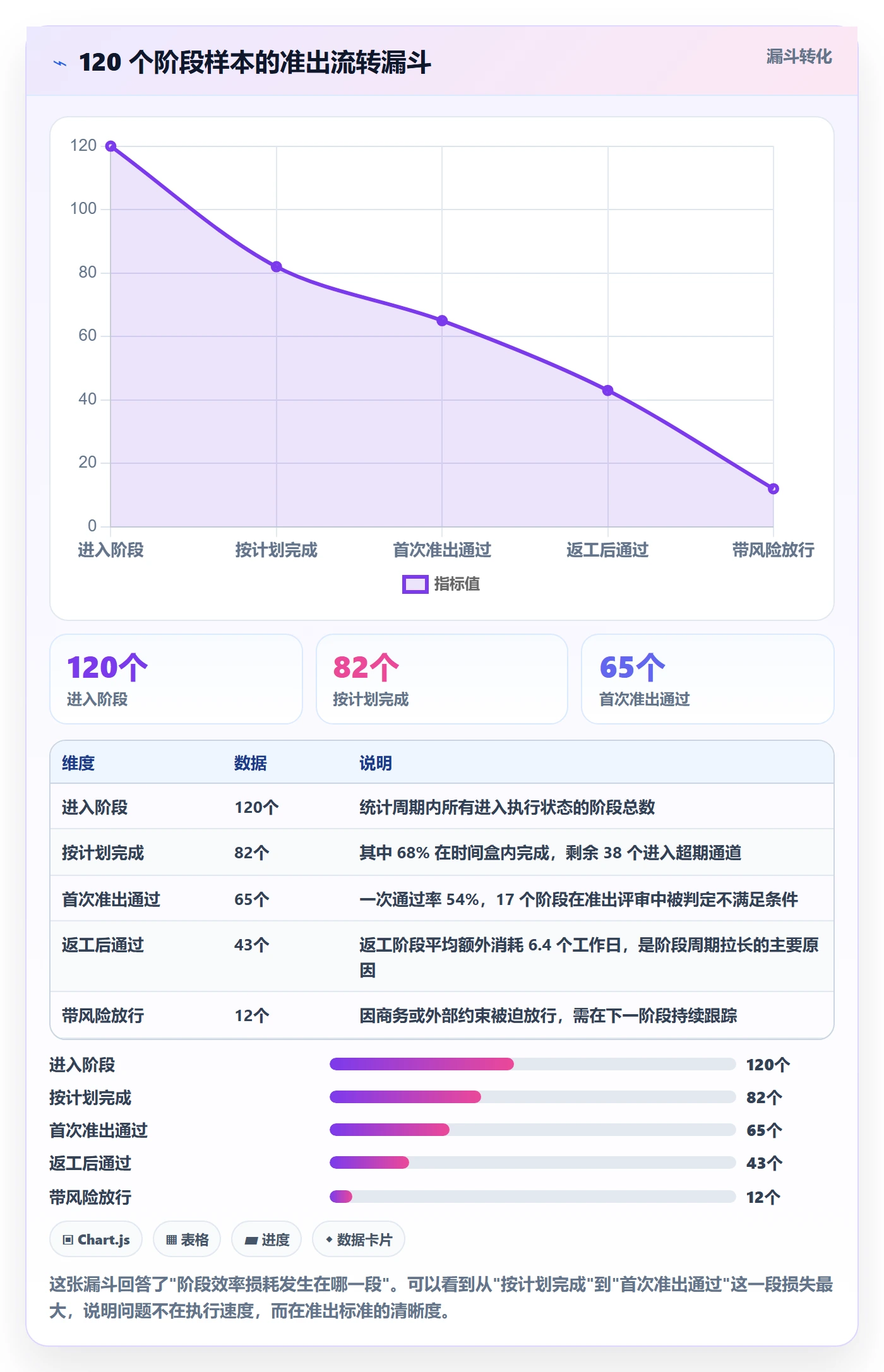Open the 120个 进入阶段 stat card

[176, 679]
